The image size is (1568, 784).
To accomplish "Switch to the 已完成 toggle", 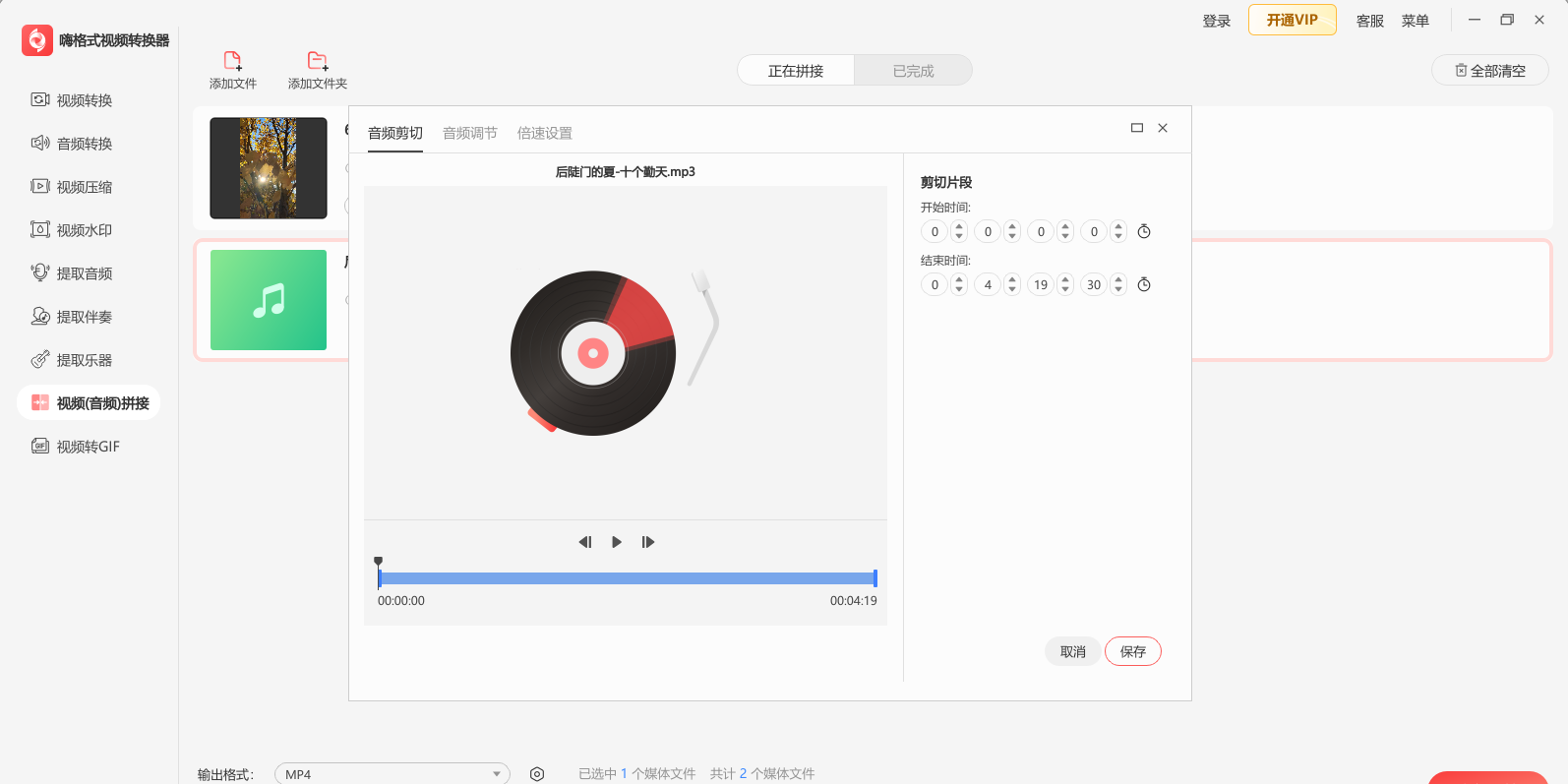I will pos(913,71).
